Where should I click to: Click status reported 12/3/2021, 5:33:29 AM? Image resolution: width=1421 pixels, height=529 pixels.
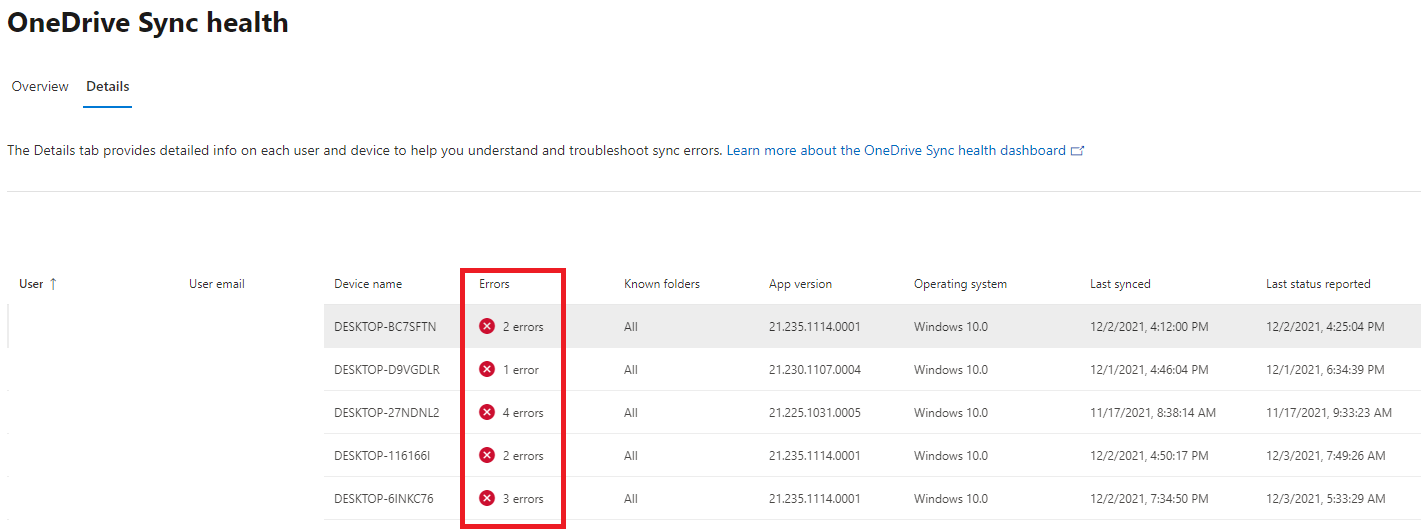1326,499
